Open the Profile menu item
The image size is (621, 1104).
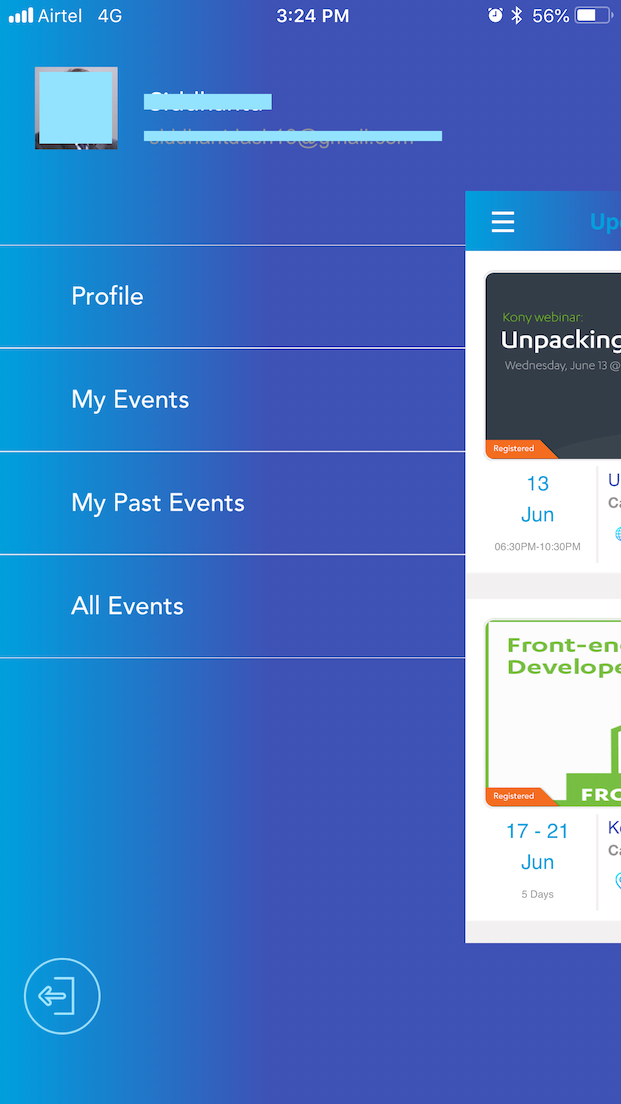[107, 296]
